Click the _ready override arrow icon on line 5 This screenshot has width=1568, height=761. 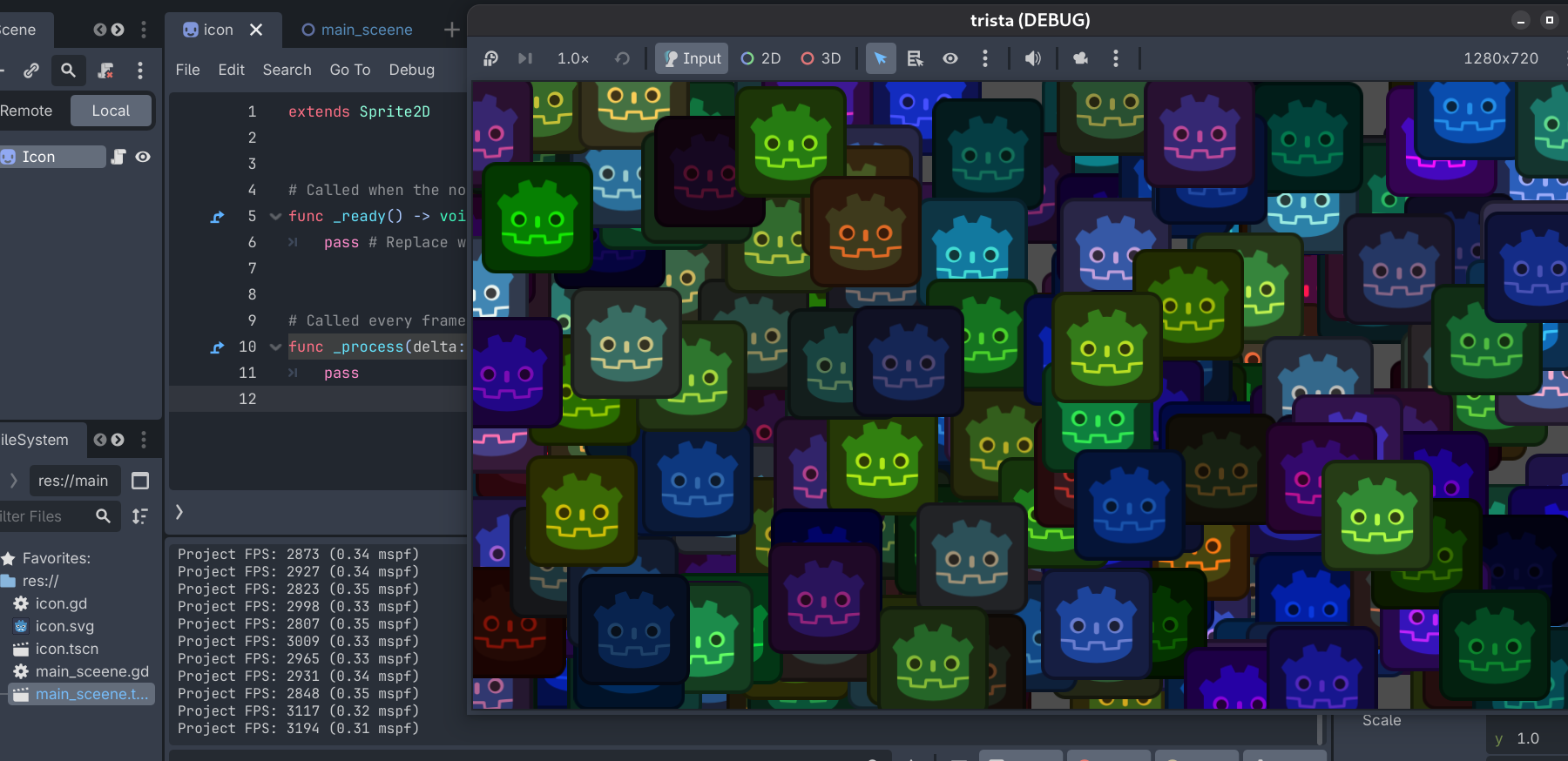tap(217, 216)
